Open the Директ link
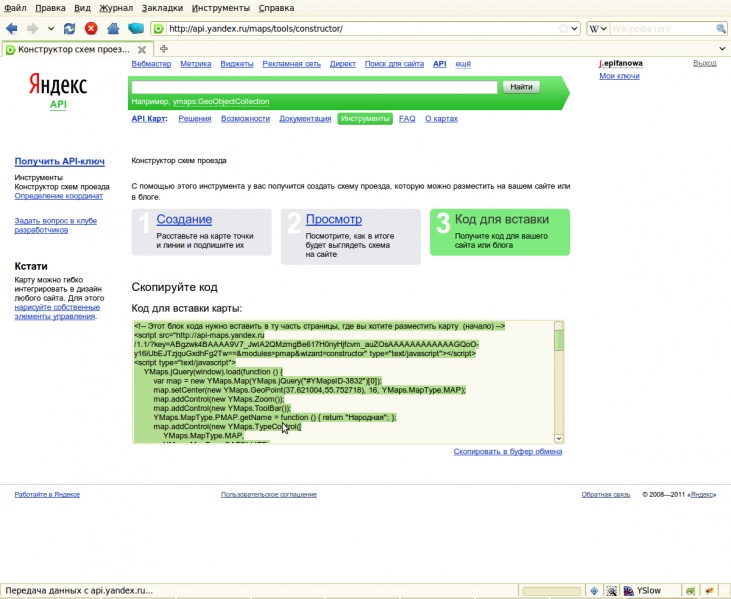731x599 pixels. coord(343,64)
